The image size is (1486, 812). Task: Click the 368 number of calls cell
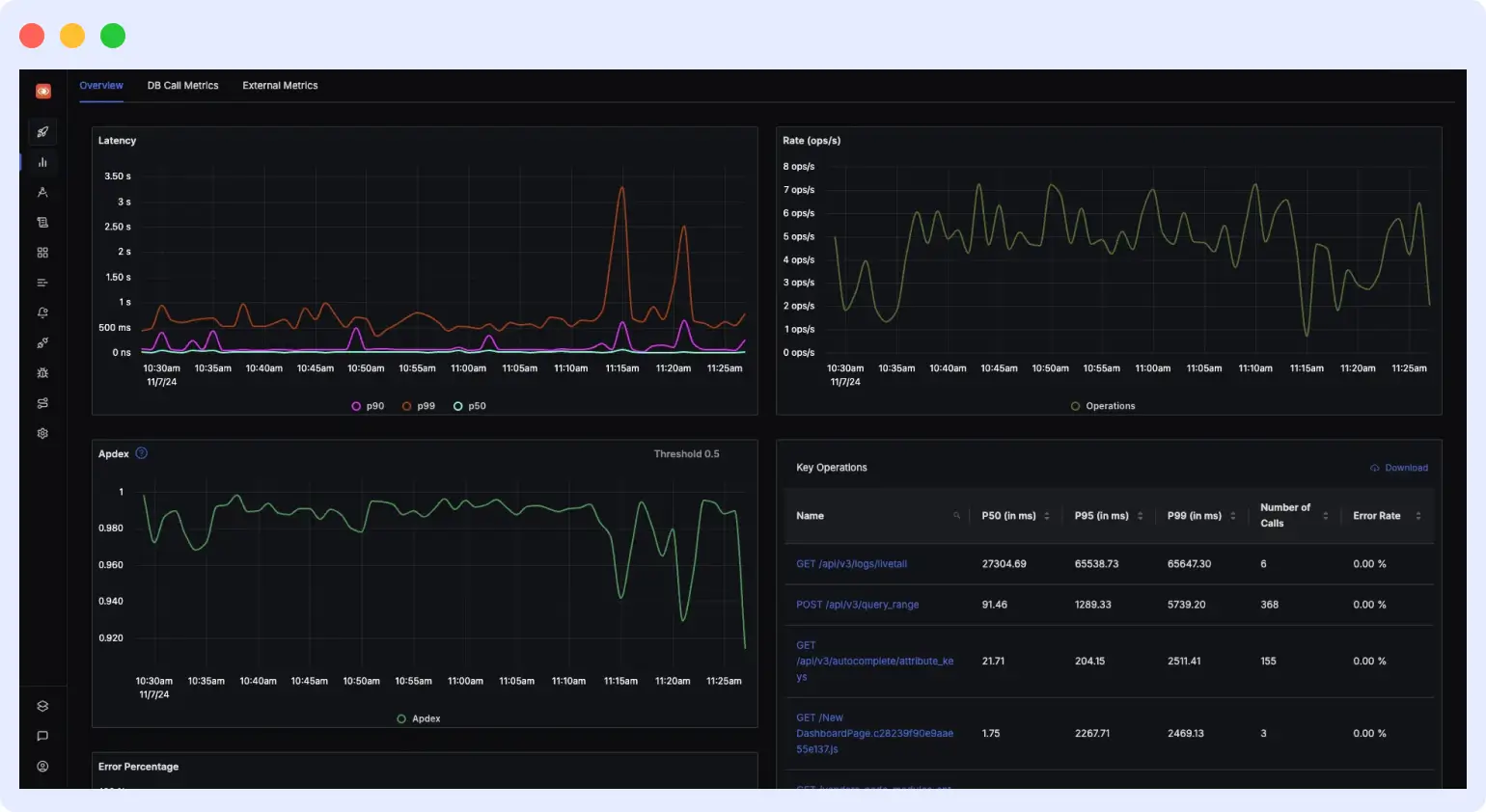[x=1269, y=605]
